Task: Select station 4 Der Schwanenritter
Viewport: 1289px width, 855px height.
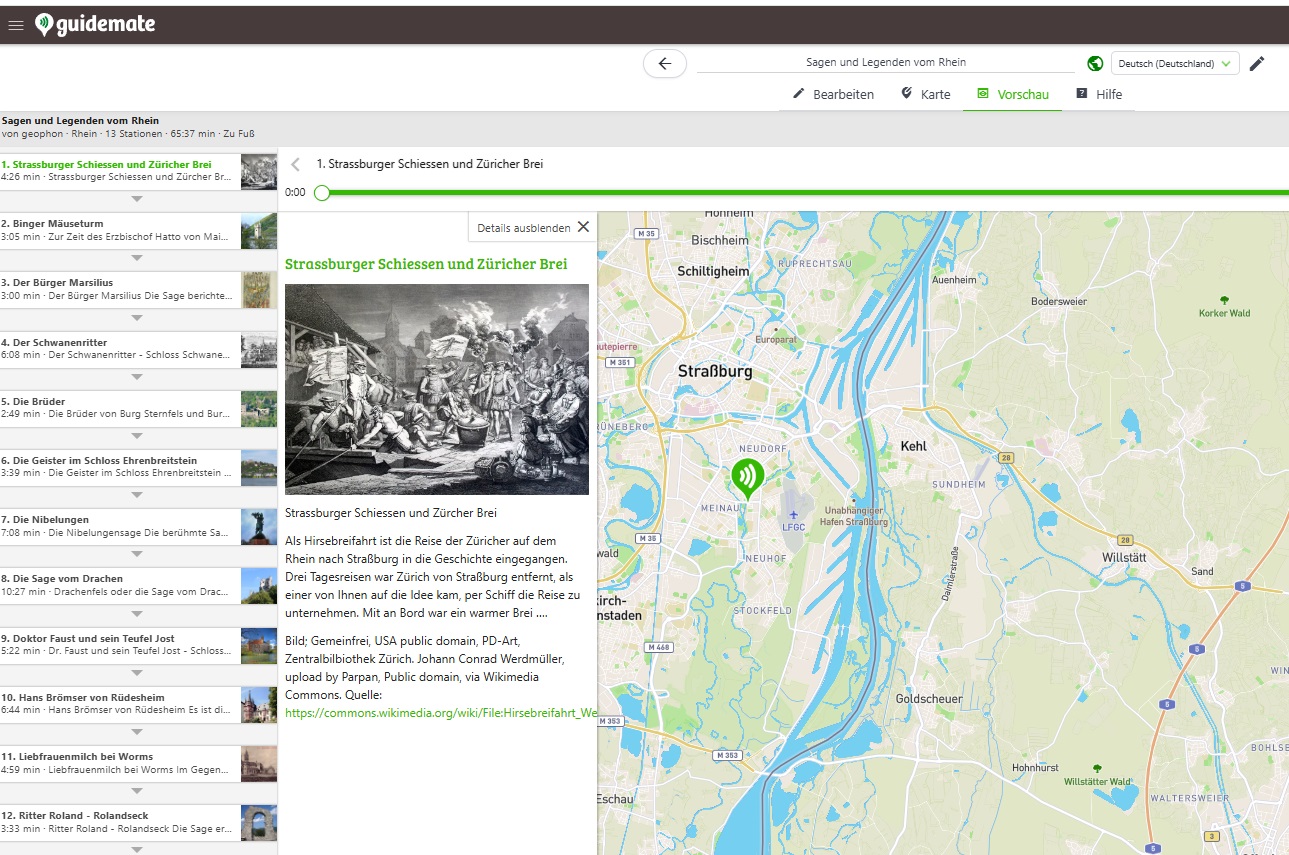Action: pyautogui.click(x=138, y=348)
